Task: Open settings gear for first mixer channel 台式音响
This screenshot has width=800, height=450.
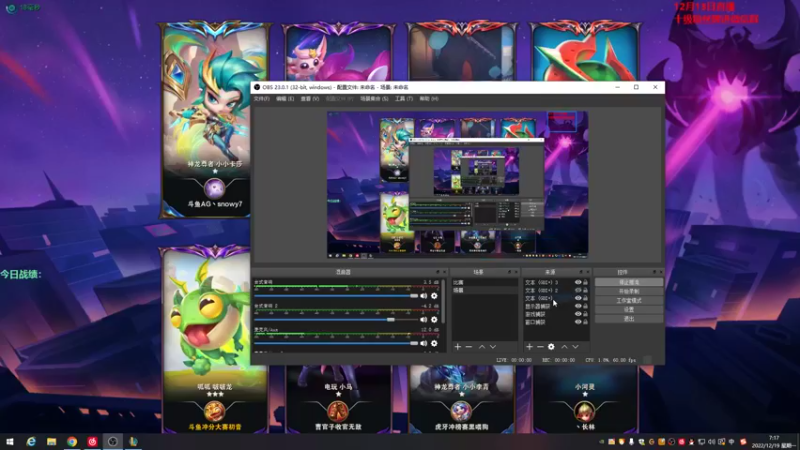Action: point(434,296)
